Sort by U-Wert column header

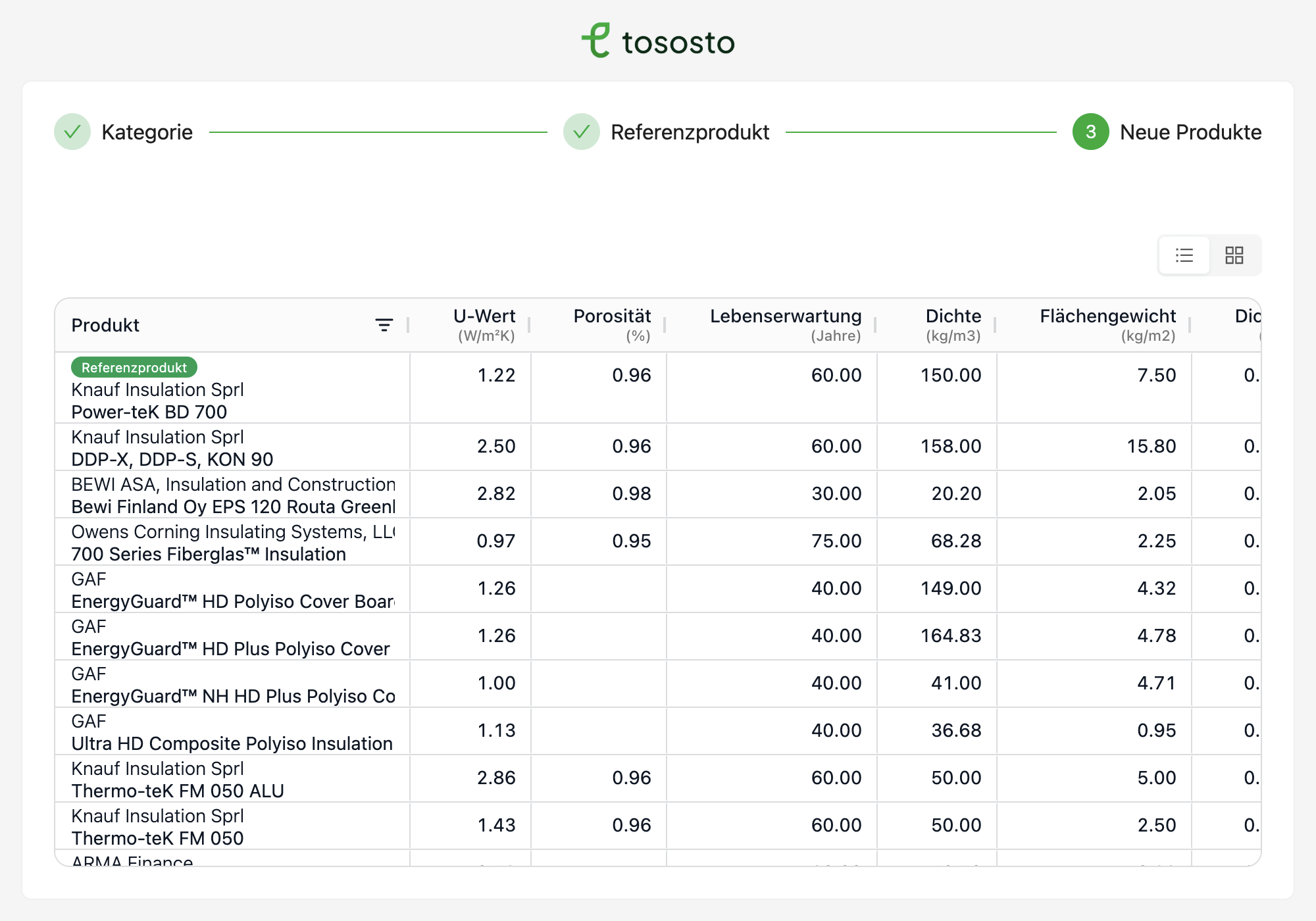pos(484,316)
